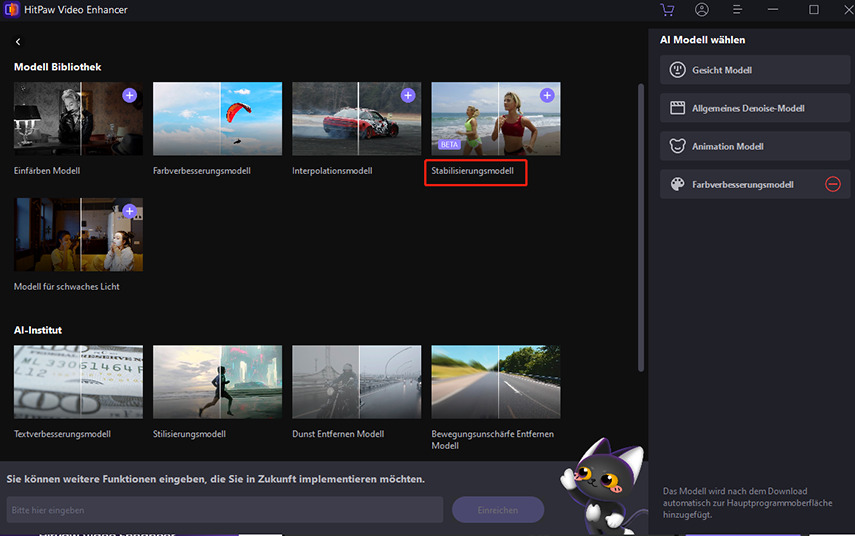Click the Gesicht Modell face icon
This screenshot has height=536, width=855.
click(x=677, y=70)
